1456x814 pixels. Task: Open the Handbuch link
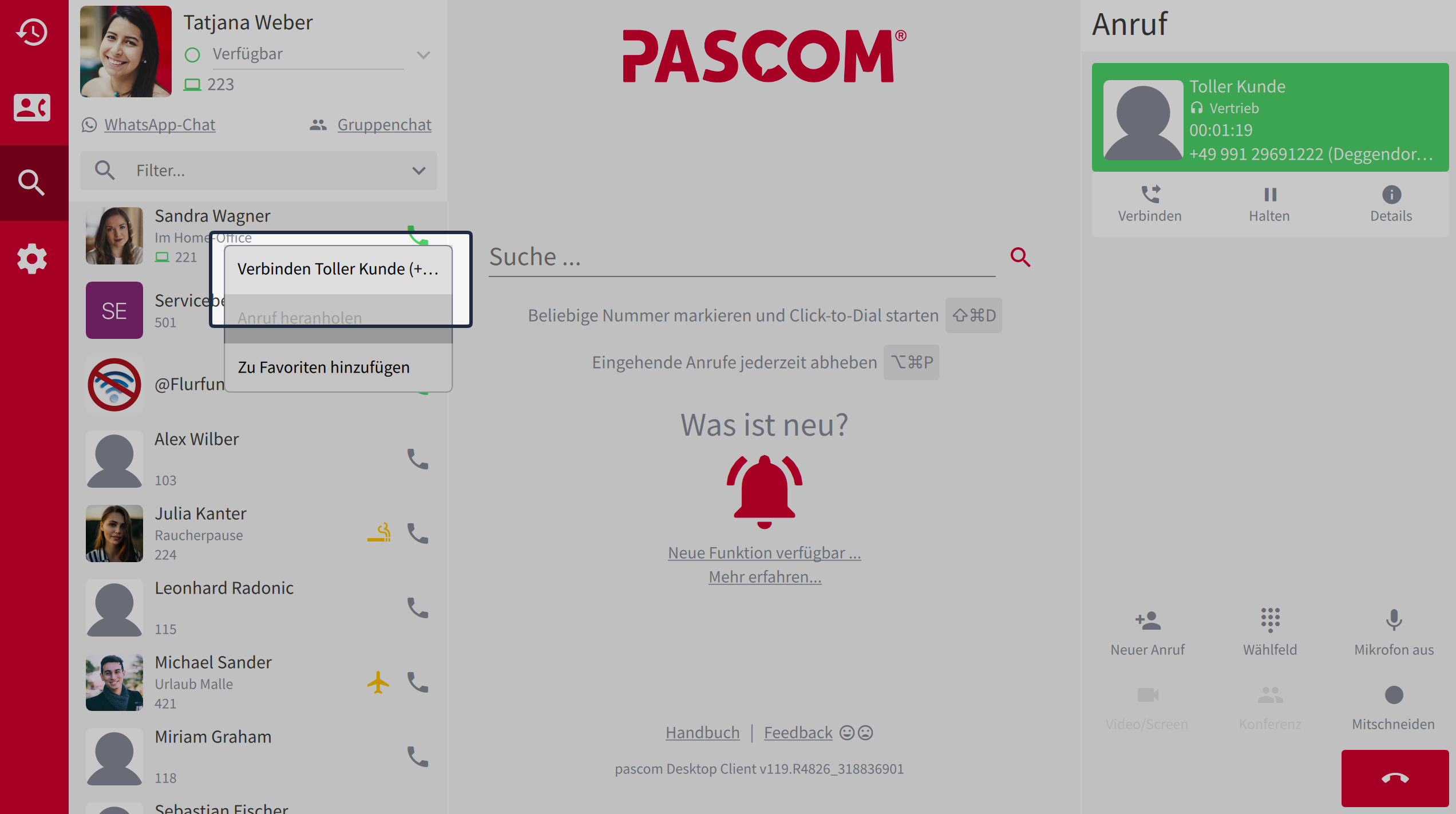702,733
